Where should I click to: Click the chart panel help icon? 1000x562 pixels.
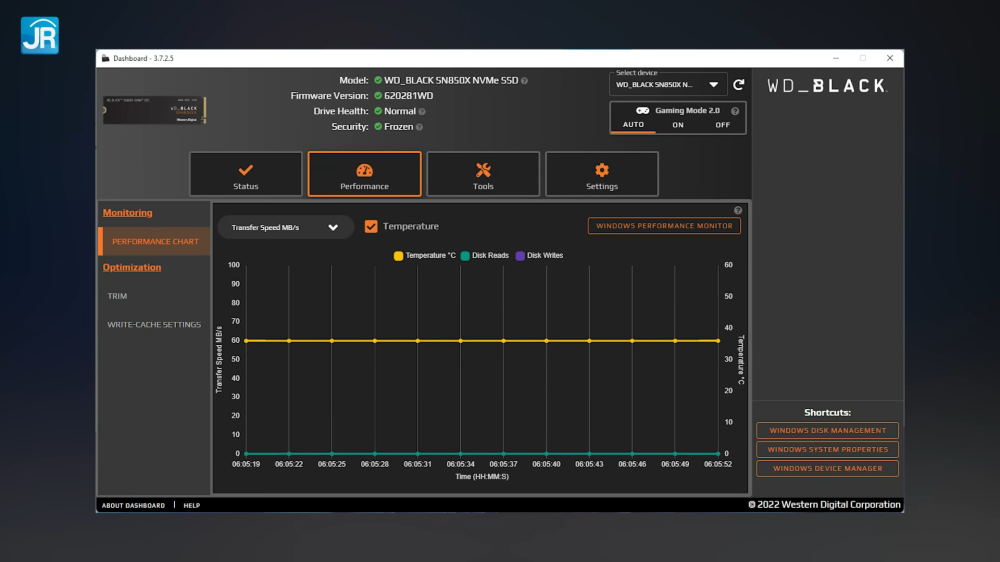[738, 211]
